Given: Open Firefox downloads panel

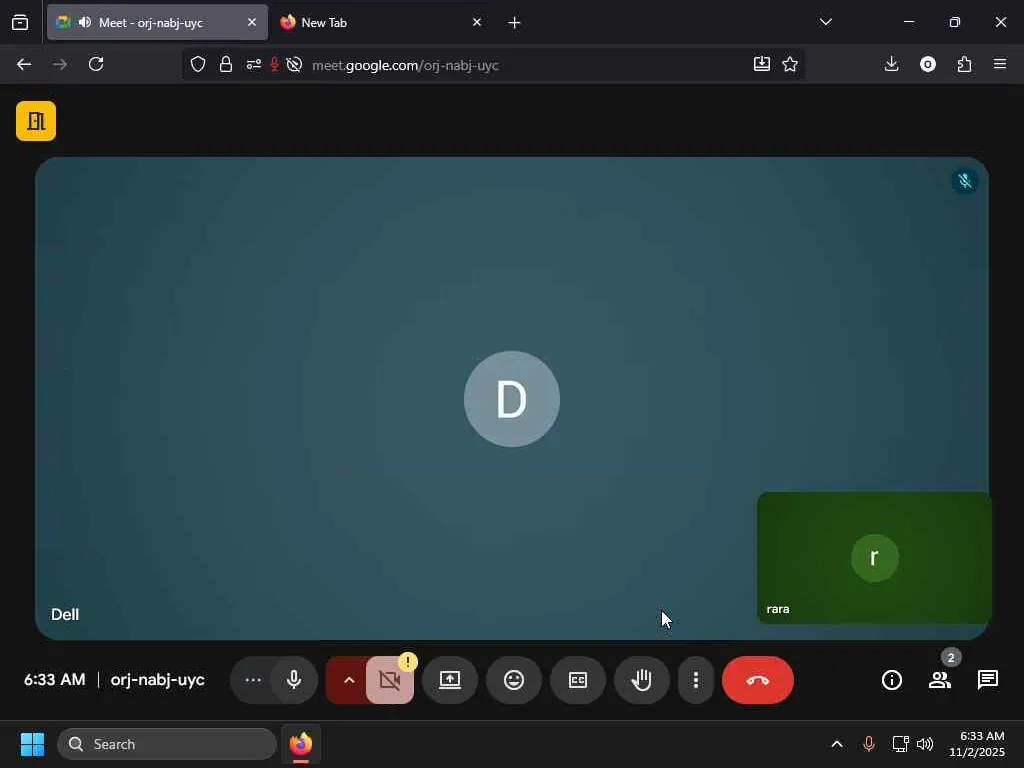Looking at the screenshot, I should coord(891,64).
